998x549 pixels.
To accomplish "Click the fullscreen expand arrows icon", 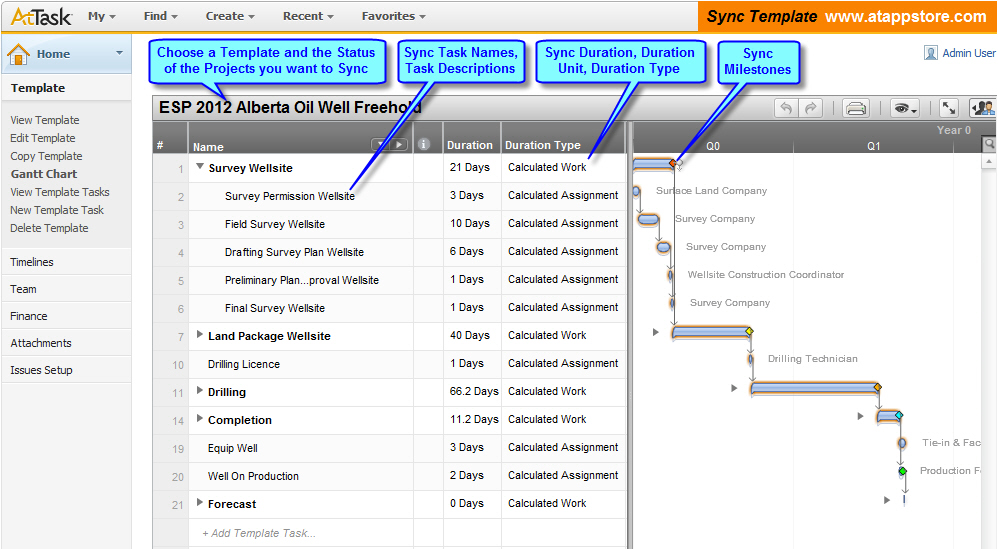I will [x=949, y=108].
